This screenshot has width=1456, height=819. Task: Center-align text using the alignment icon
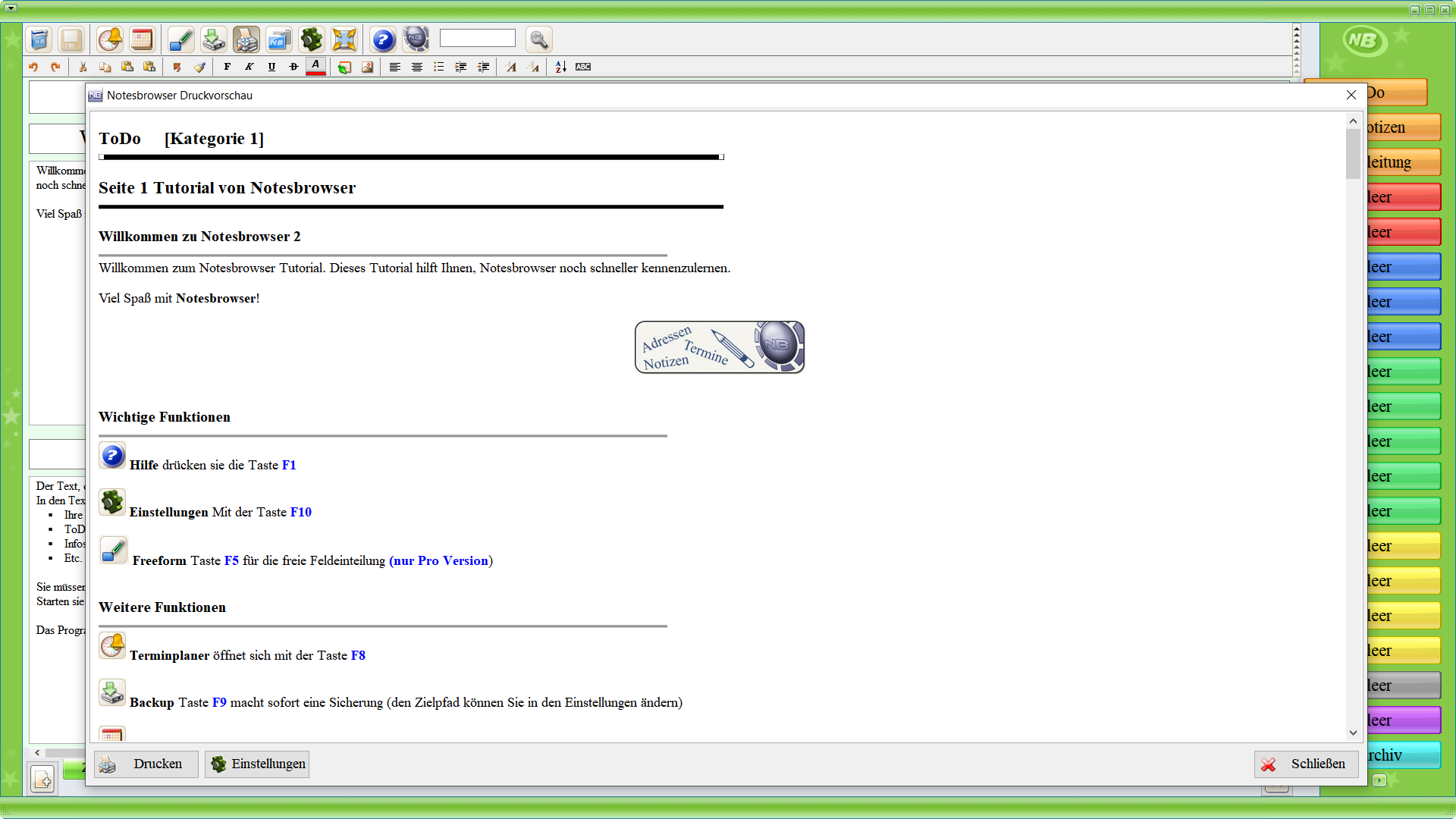417,67
